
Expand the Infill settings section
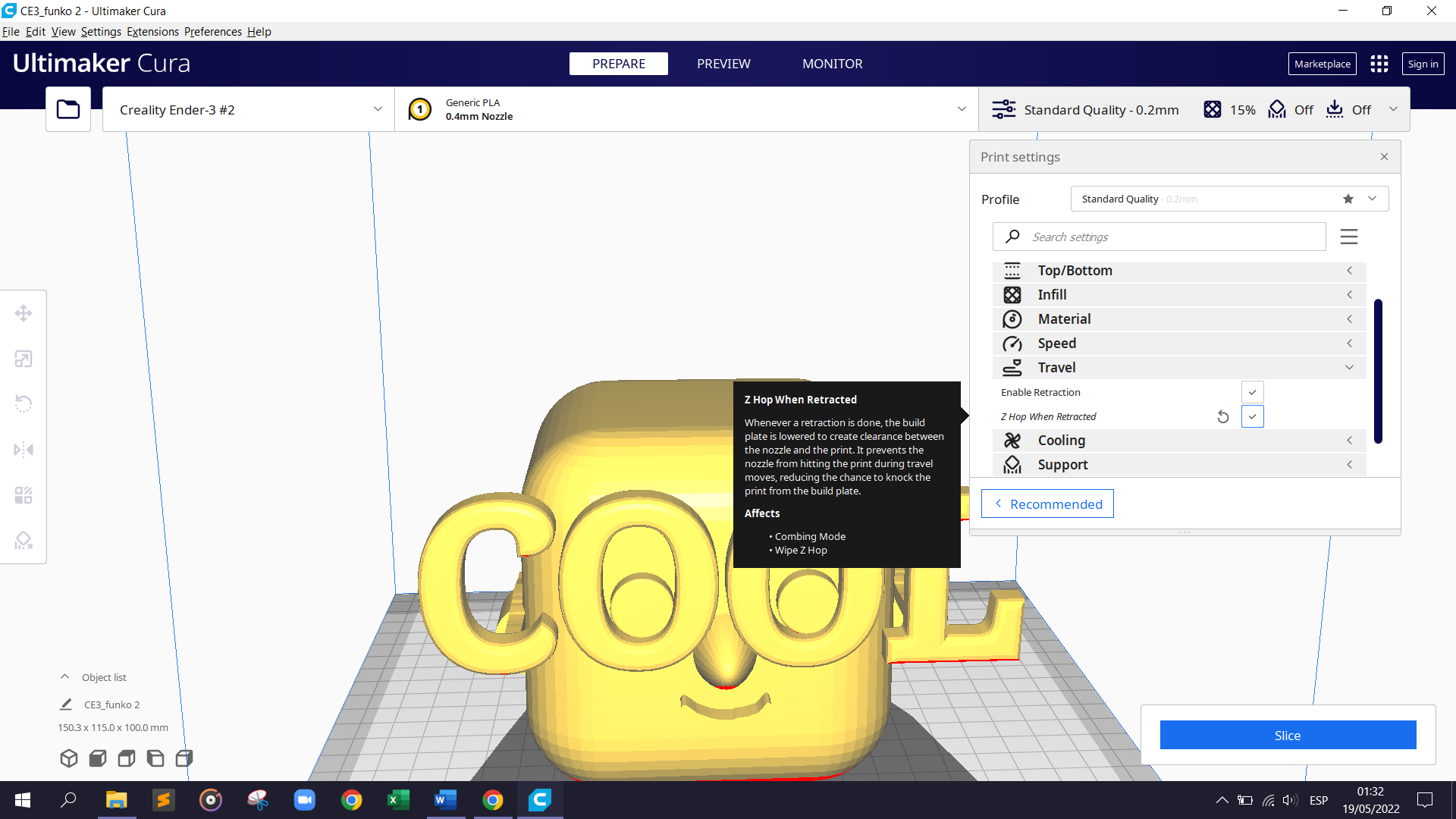click(x=1350, y=294)
